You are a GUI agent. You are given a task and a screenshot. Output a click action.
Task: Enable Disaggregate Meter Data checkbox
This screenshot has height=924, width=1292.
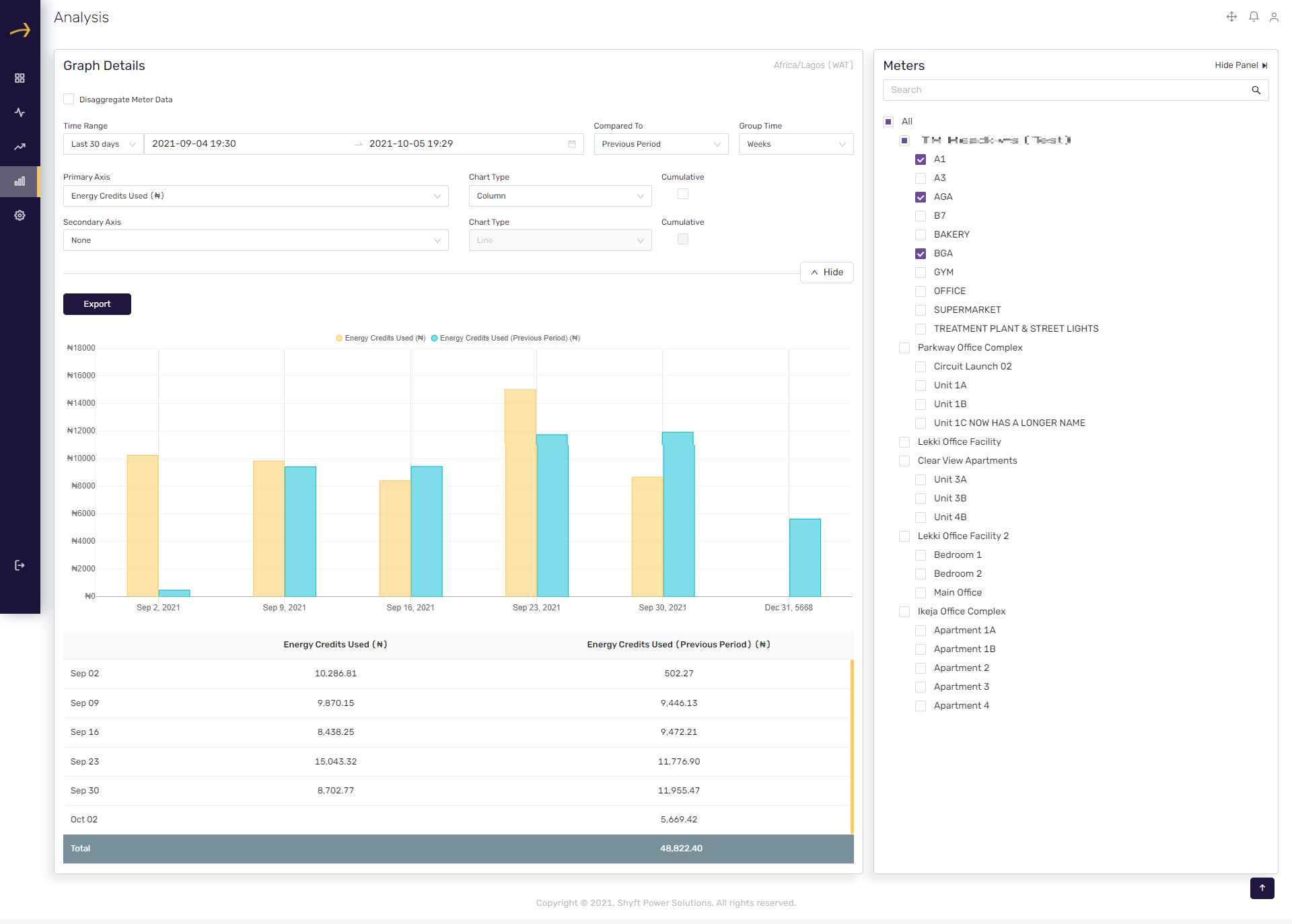click(x=69, y=100)
